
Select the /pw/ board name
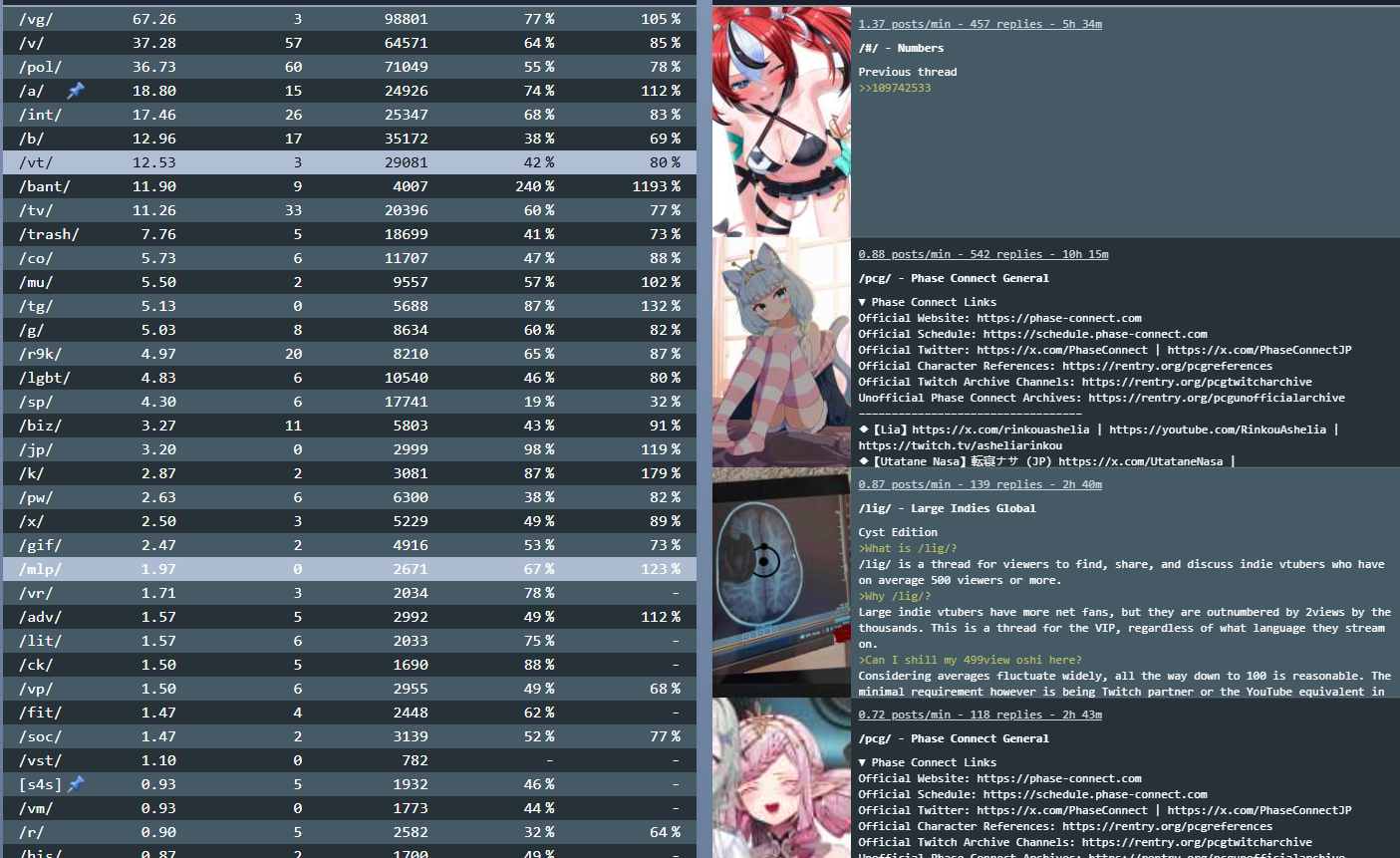[x=36, y=497]
